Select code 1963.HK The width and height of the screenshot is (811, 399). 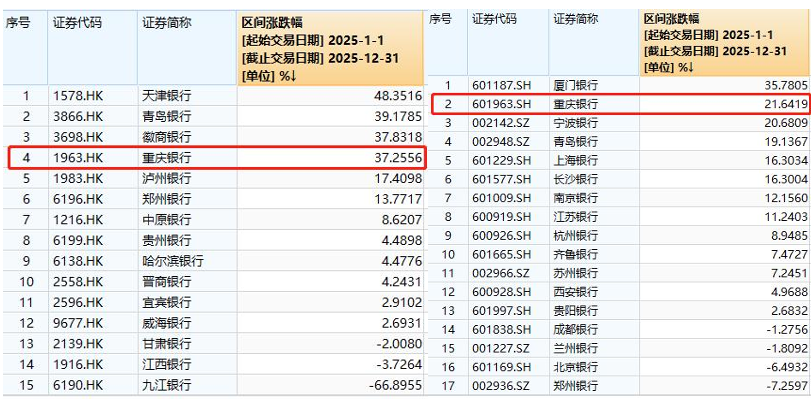(x=78, y=158)
